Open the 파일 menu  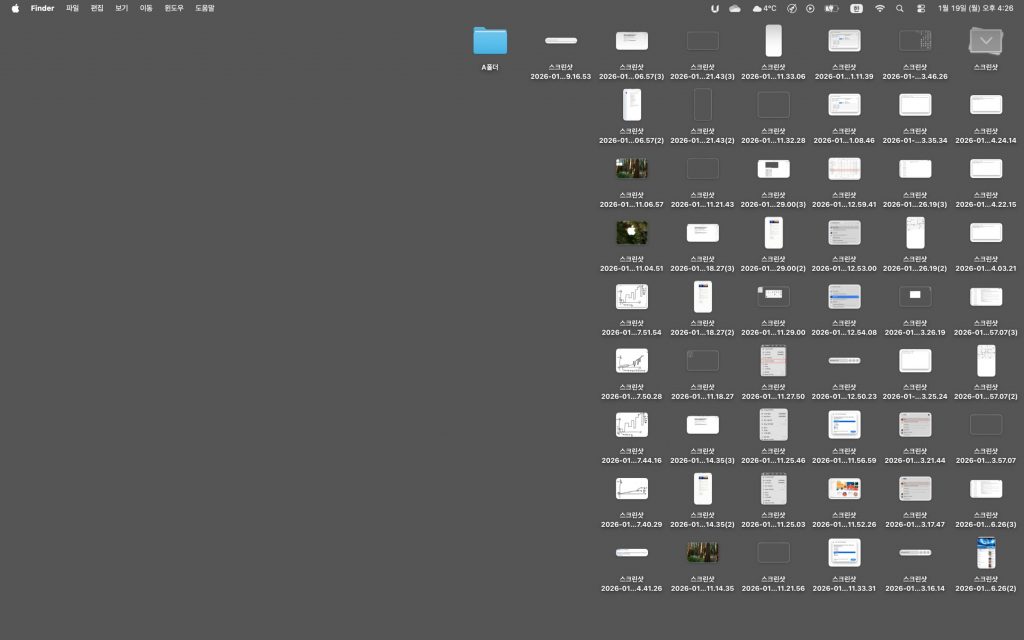(72, 8)
